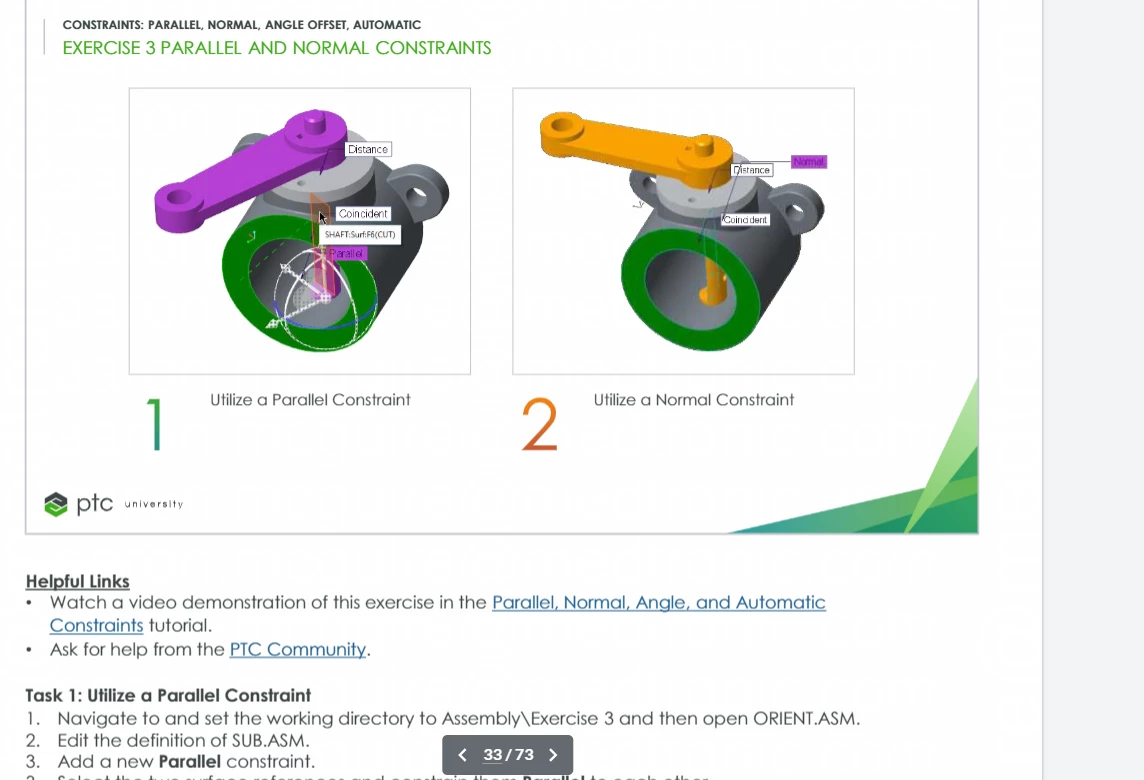Click the Helpful Links heading
Image resolution: width=1144 pixels, height=780 pixels.
[77, 582]
